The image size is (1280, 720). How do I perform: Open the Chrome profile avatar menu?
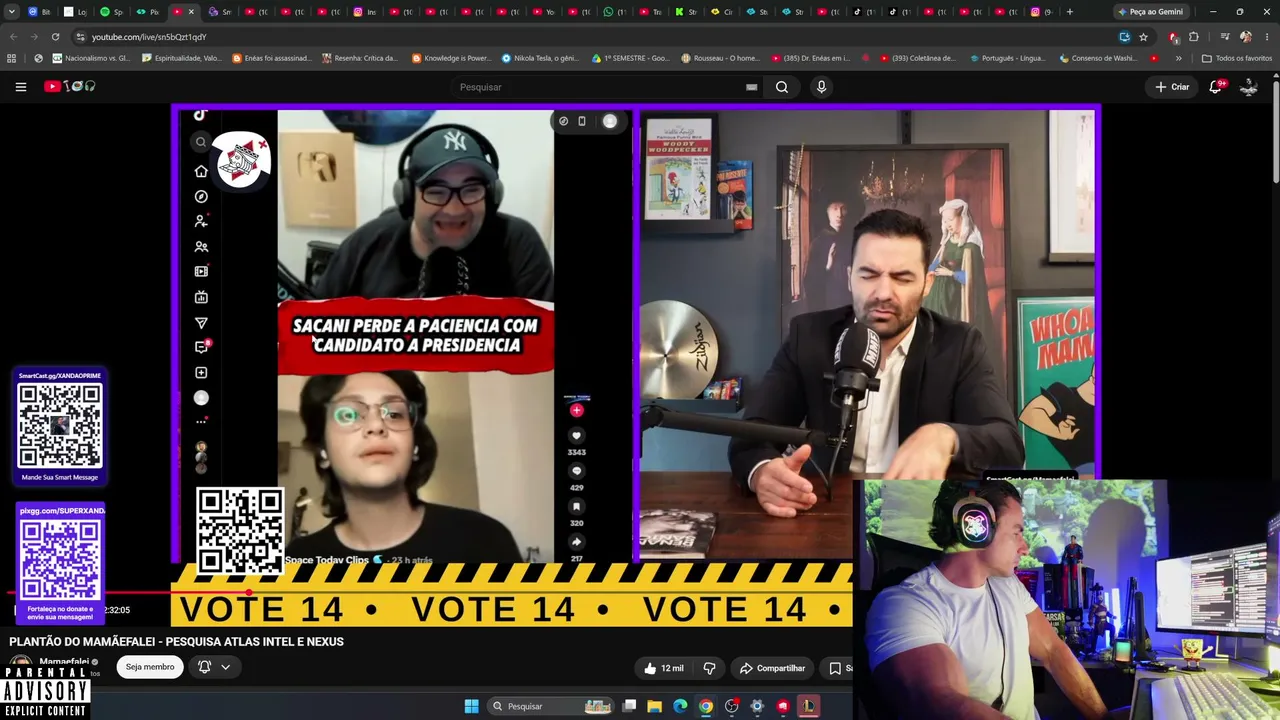point(1246,37)
